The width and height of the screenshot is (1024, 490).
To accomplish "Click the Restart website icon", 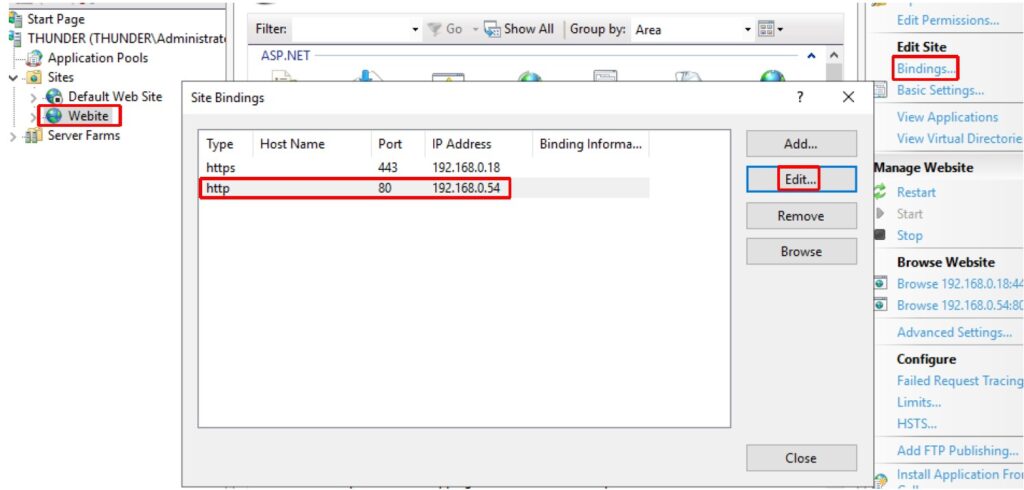I will [x=880, y=192].
